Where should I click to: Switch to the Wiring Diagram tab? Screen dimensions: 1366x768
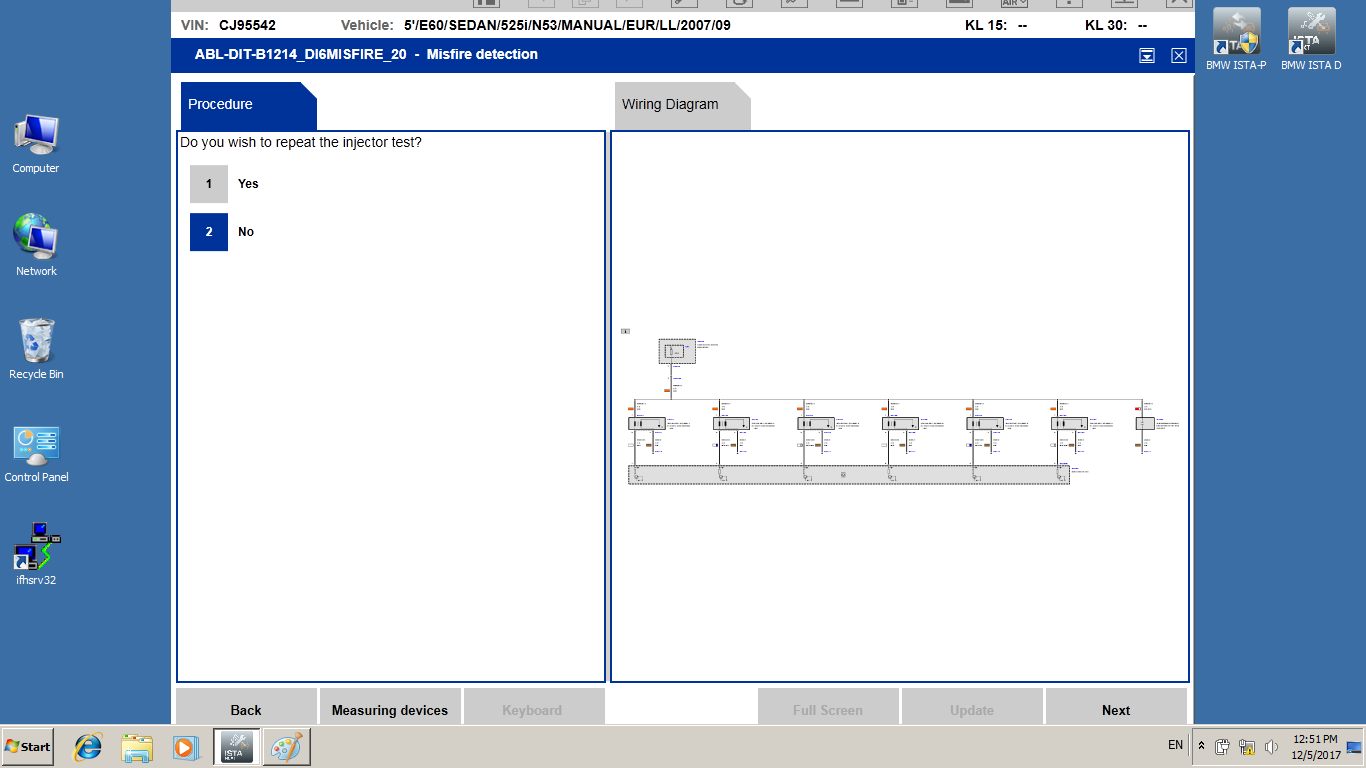pyautogui.click(x=680, y=105)
